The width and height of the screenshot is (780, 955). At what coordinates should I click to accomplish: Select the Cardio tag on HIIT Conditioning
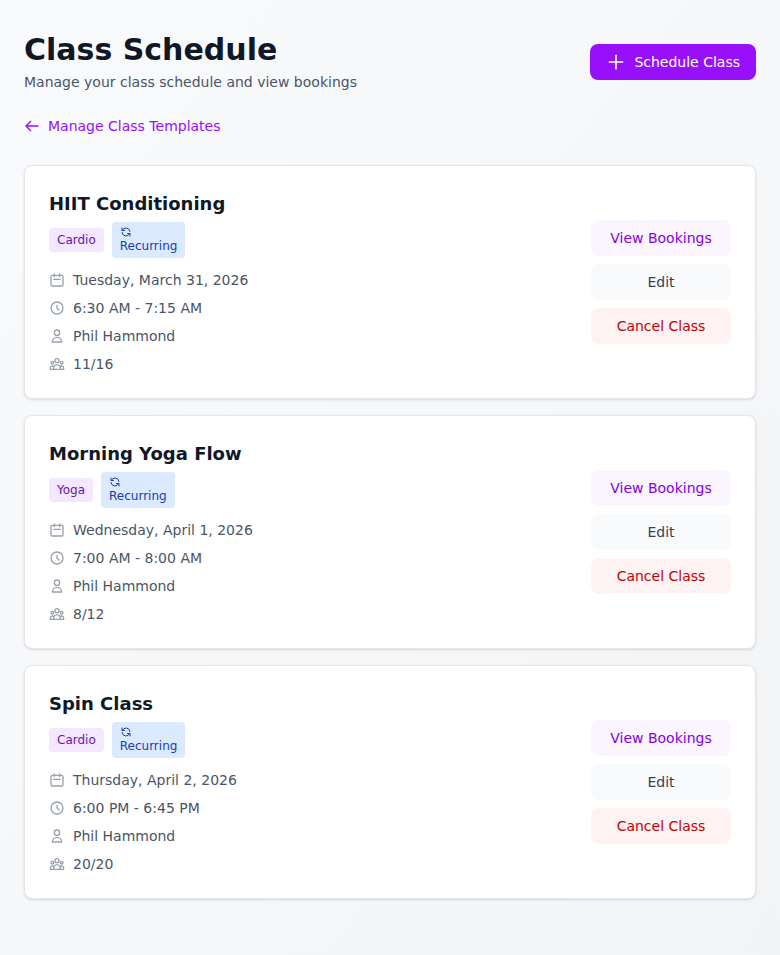click(76, 240)
